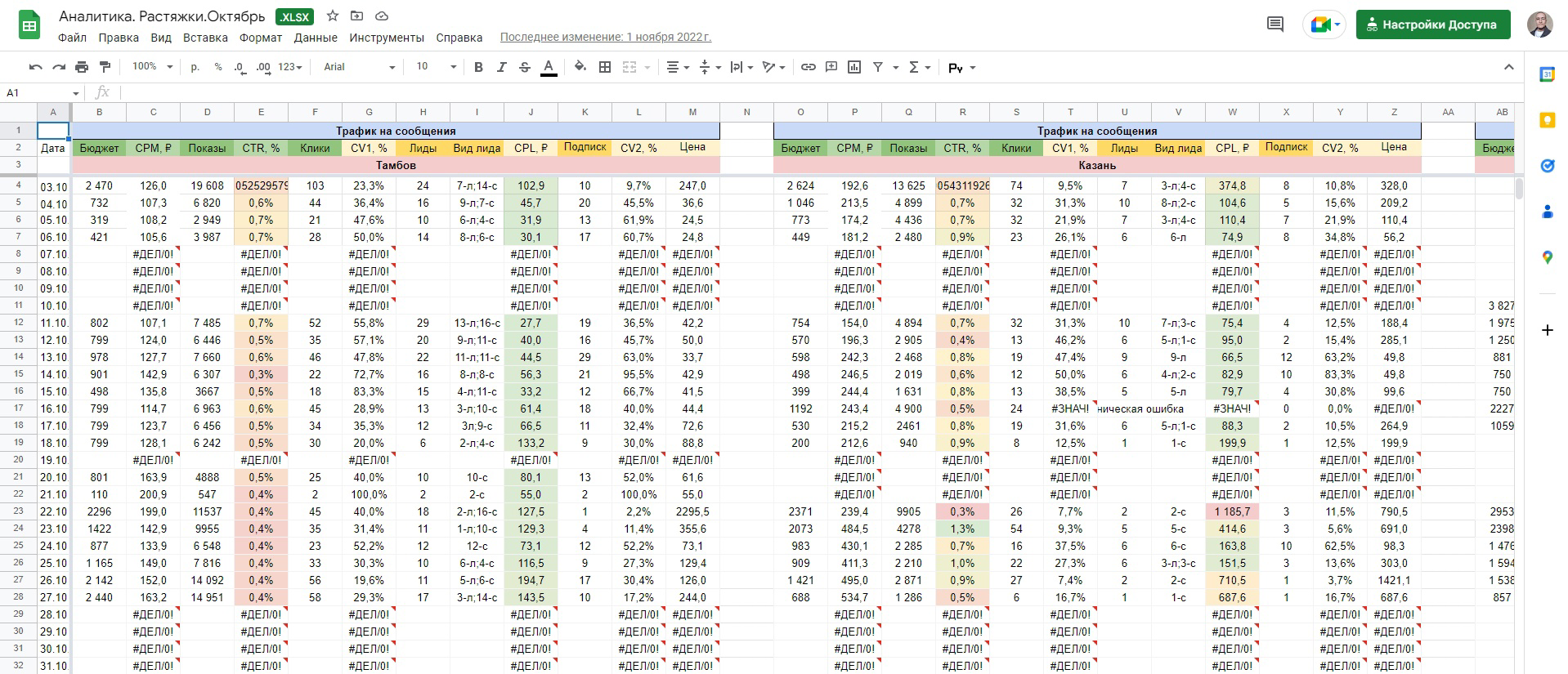
Task: Click the insert link icon
Action: pos(808,67)
